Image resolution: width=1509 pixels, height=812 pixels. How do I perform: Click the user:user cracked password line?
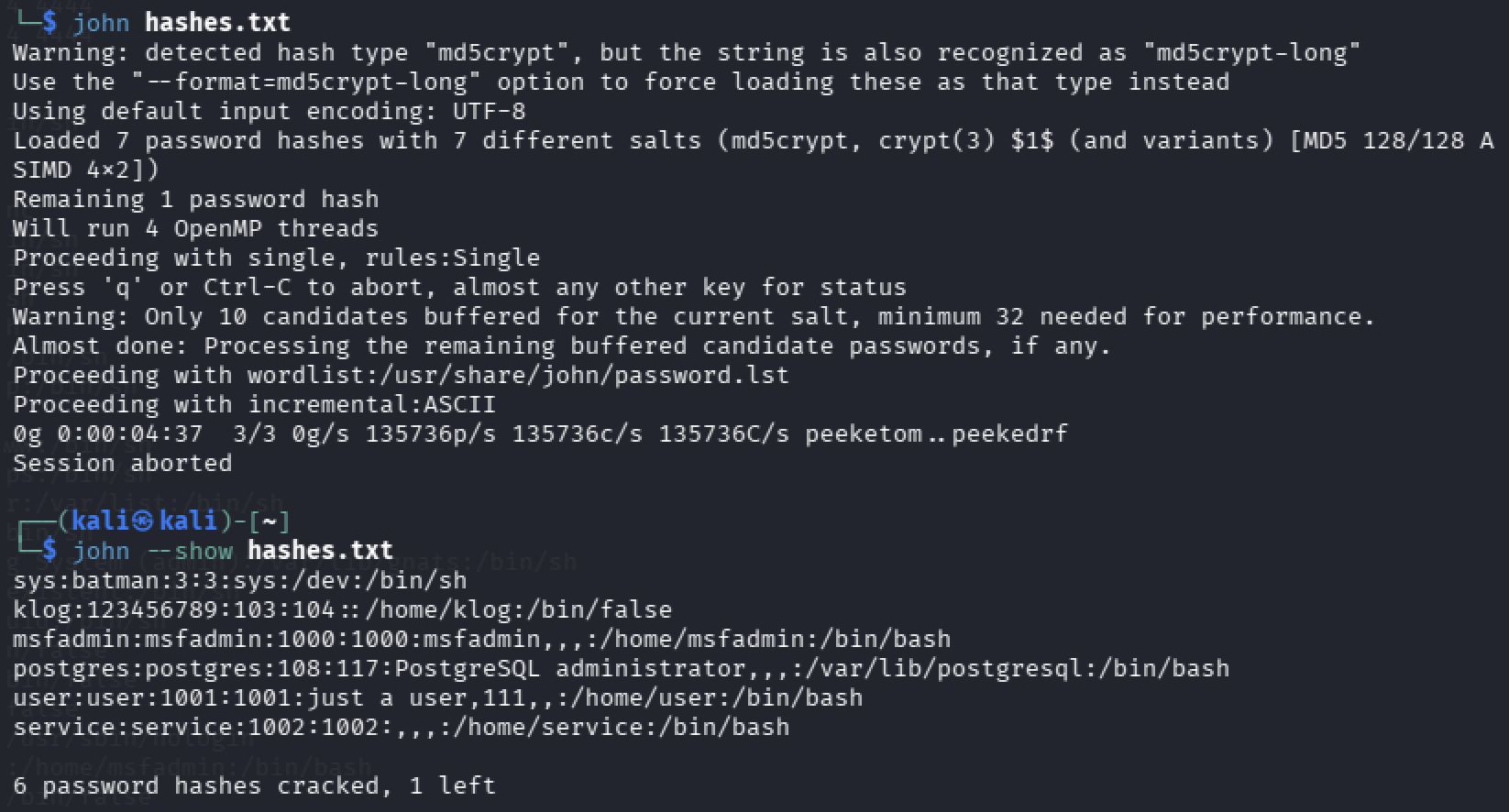click(x=438, y=697)
